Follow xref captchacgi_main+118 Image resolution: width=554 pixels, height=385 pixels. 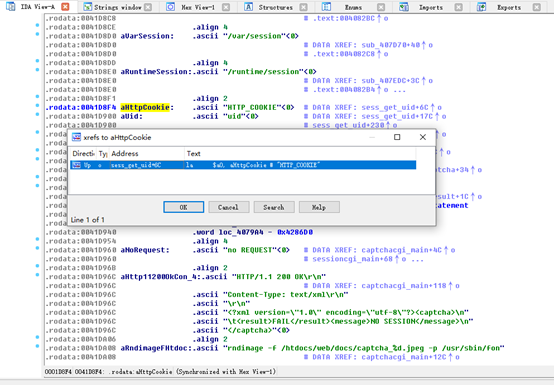404,285
